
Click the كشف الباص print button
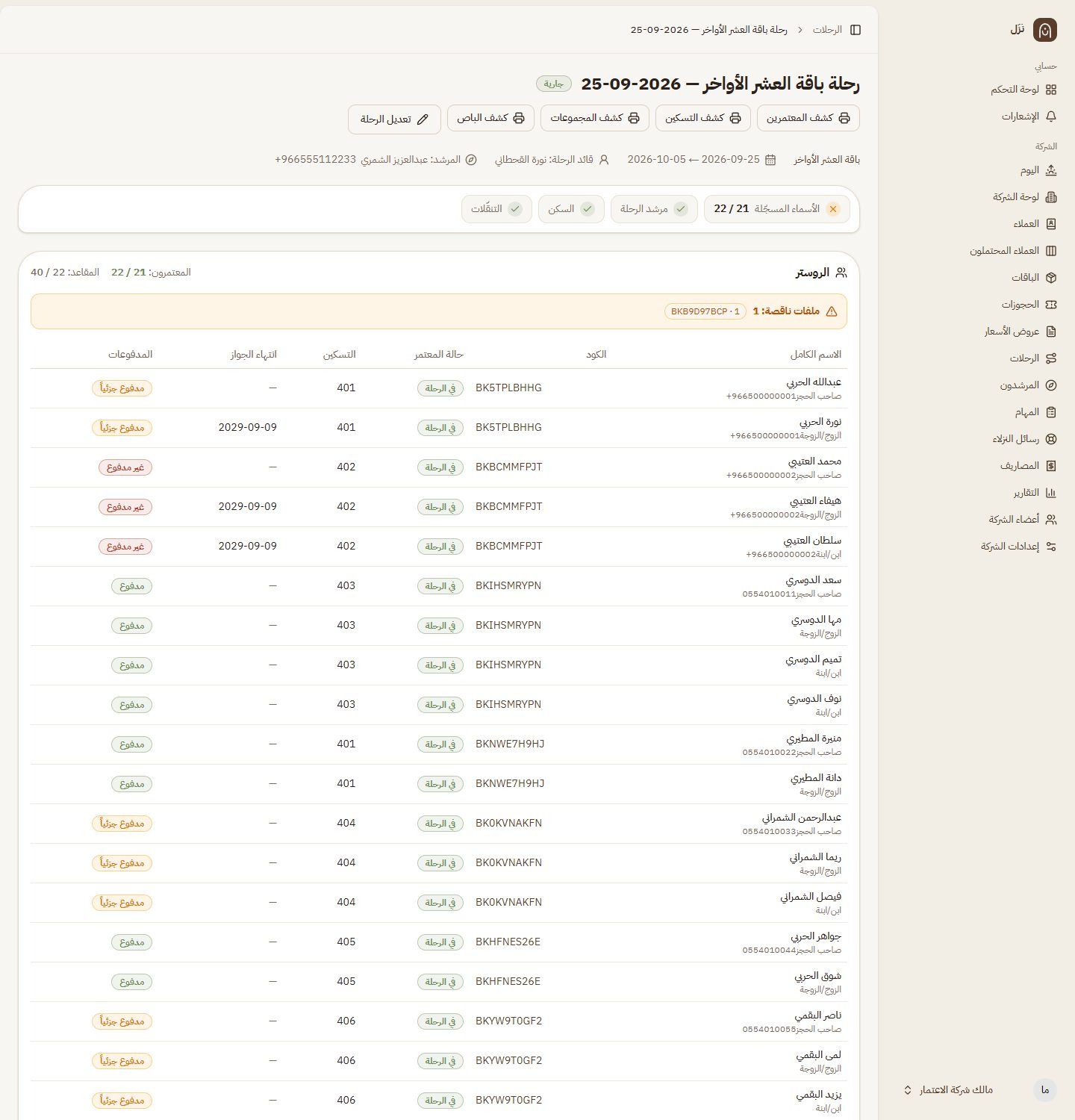(490, 118)
